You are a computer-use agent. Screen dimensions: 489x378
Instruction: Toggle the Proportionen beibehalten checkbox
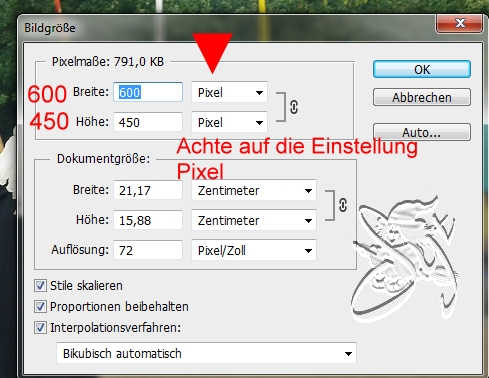click(x=40, y=307)
